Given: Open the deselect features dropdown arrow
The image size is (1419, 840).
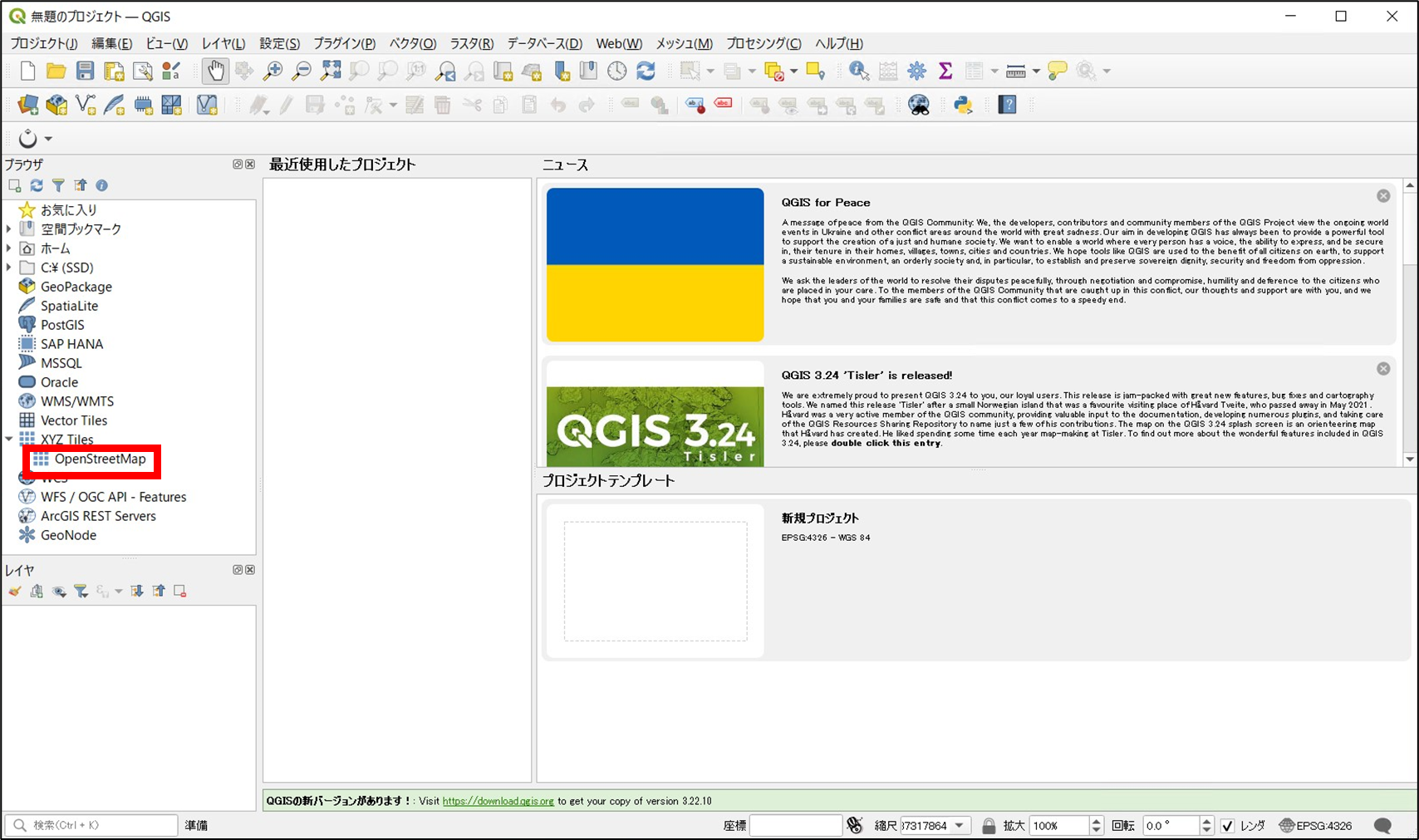Looking at the screenshot, I should tap(794, 71).
